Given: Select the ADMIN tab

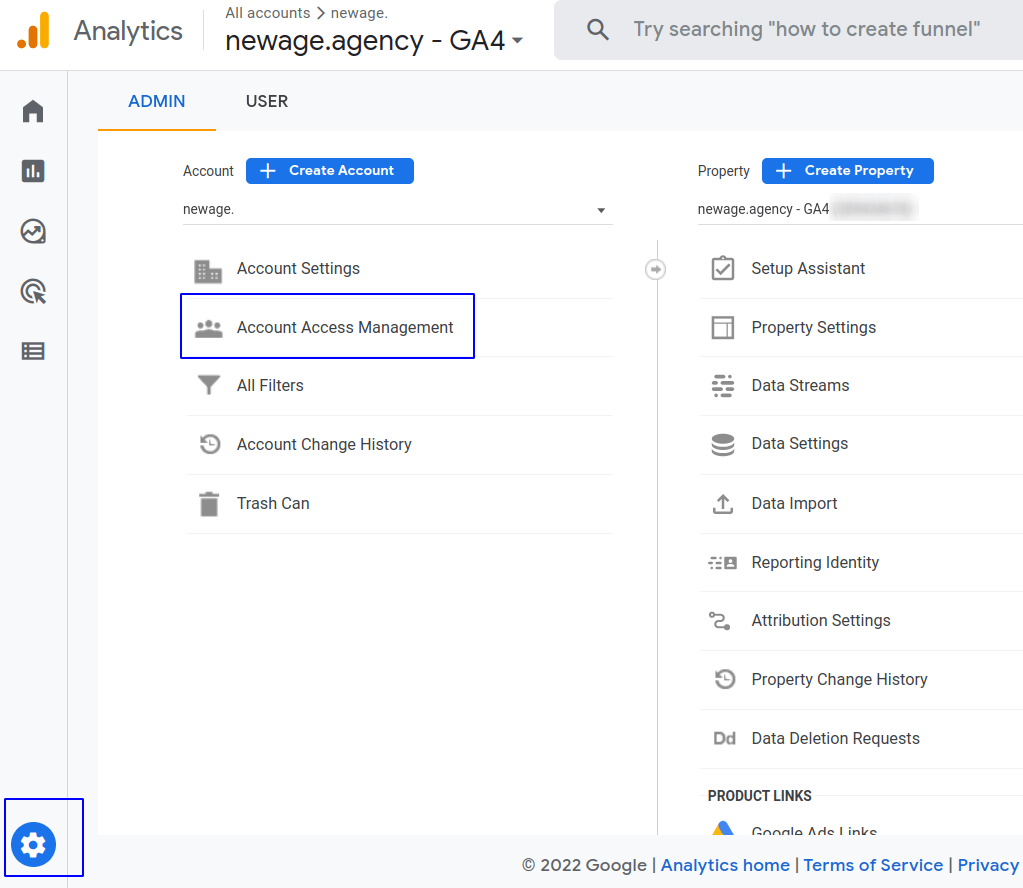Looking at the screenshot, I should point(156,101).
